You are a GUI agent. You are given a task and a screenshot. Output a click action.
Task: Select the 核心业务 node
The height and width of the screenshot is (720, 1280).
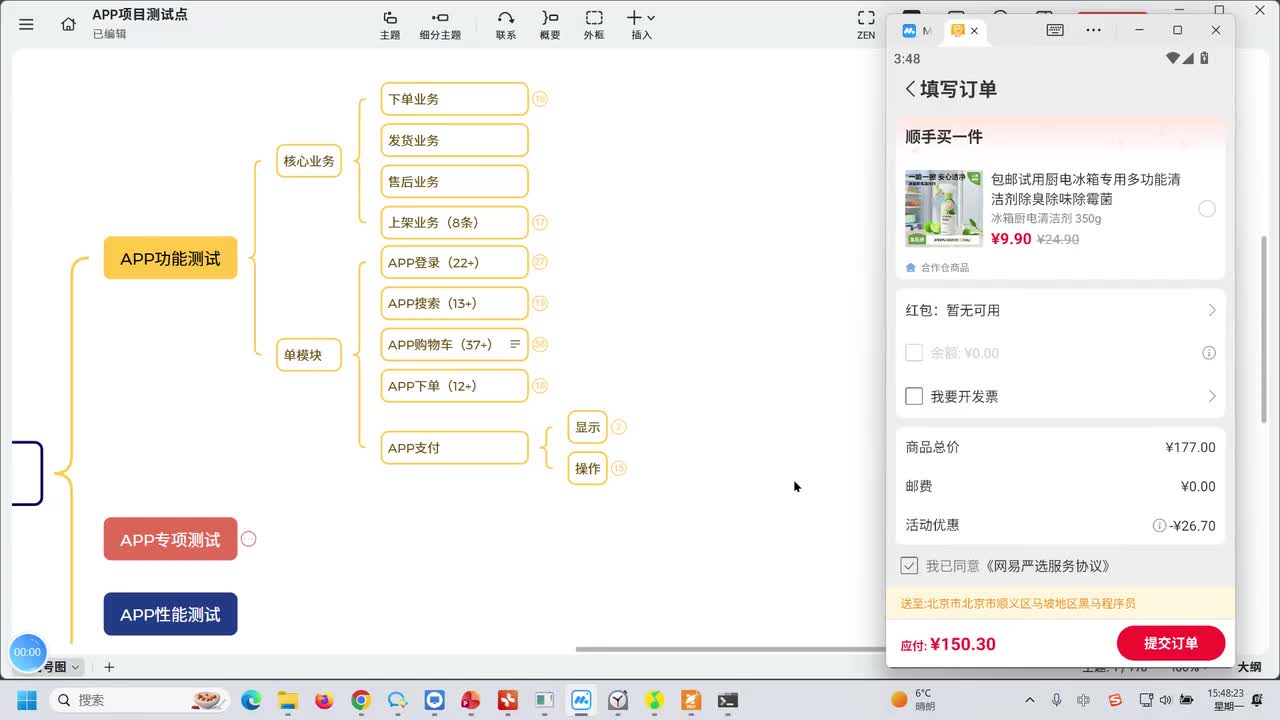309,161
